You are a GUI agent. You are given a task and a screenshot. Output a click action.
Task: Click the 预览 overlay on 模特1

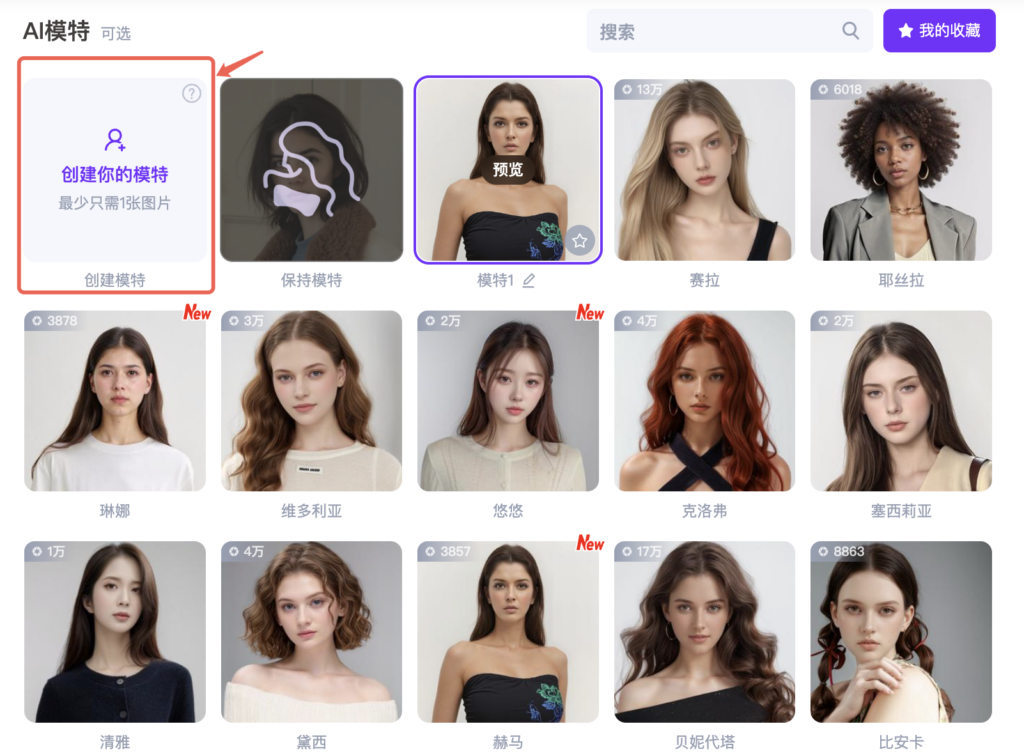click(507, 170)
